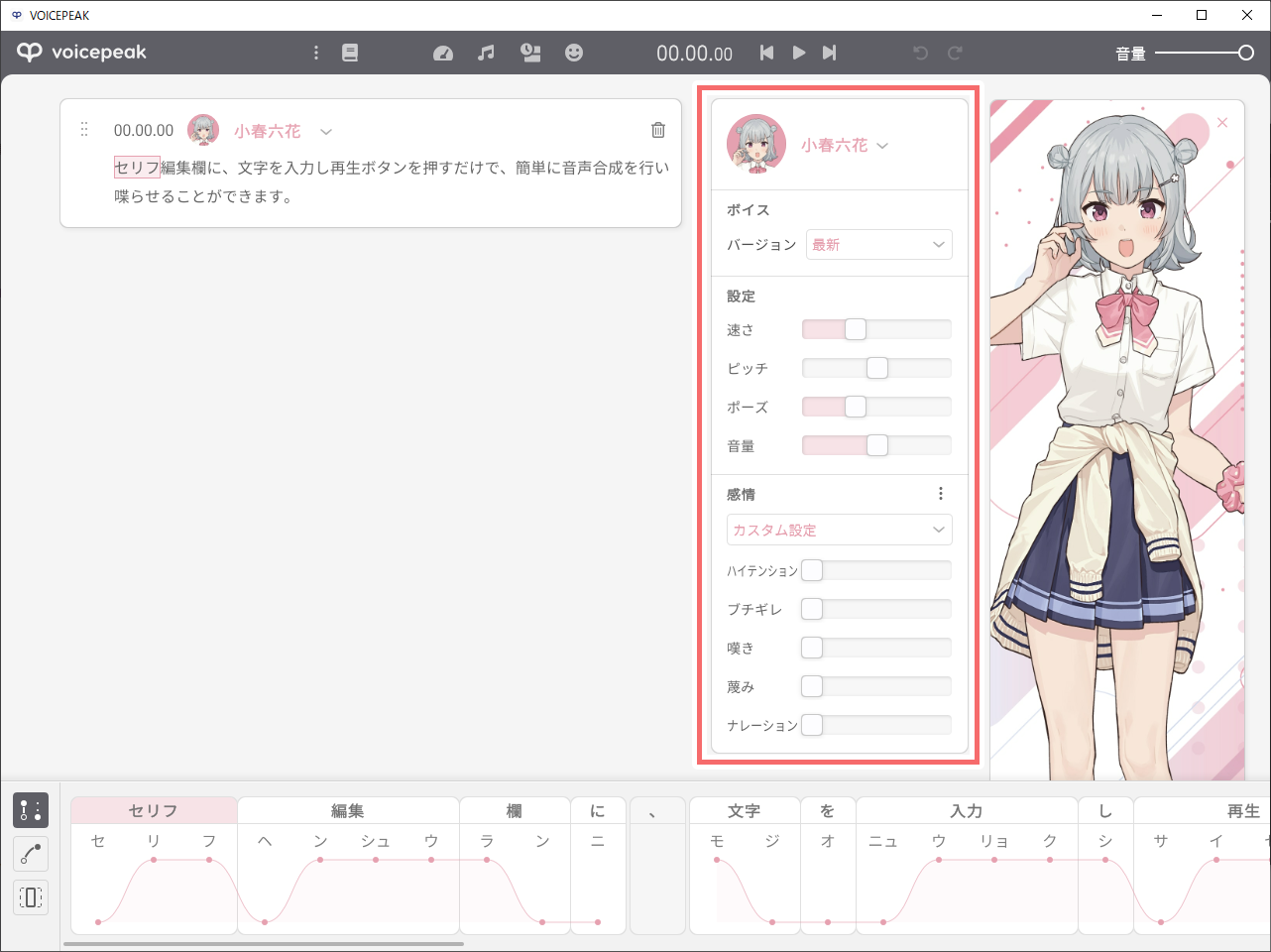The height and width of the screenshot is (952, 1271).
Task: Select the 入力 word segment tab
Action: (967, 810)
